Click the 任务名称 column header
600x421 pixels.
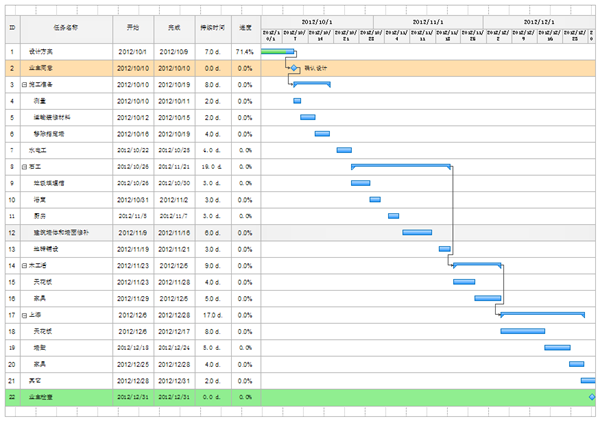pos(66,28)
